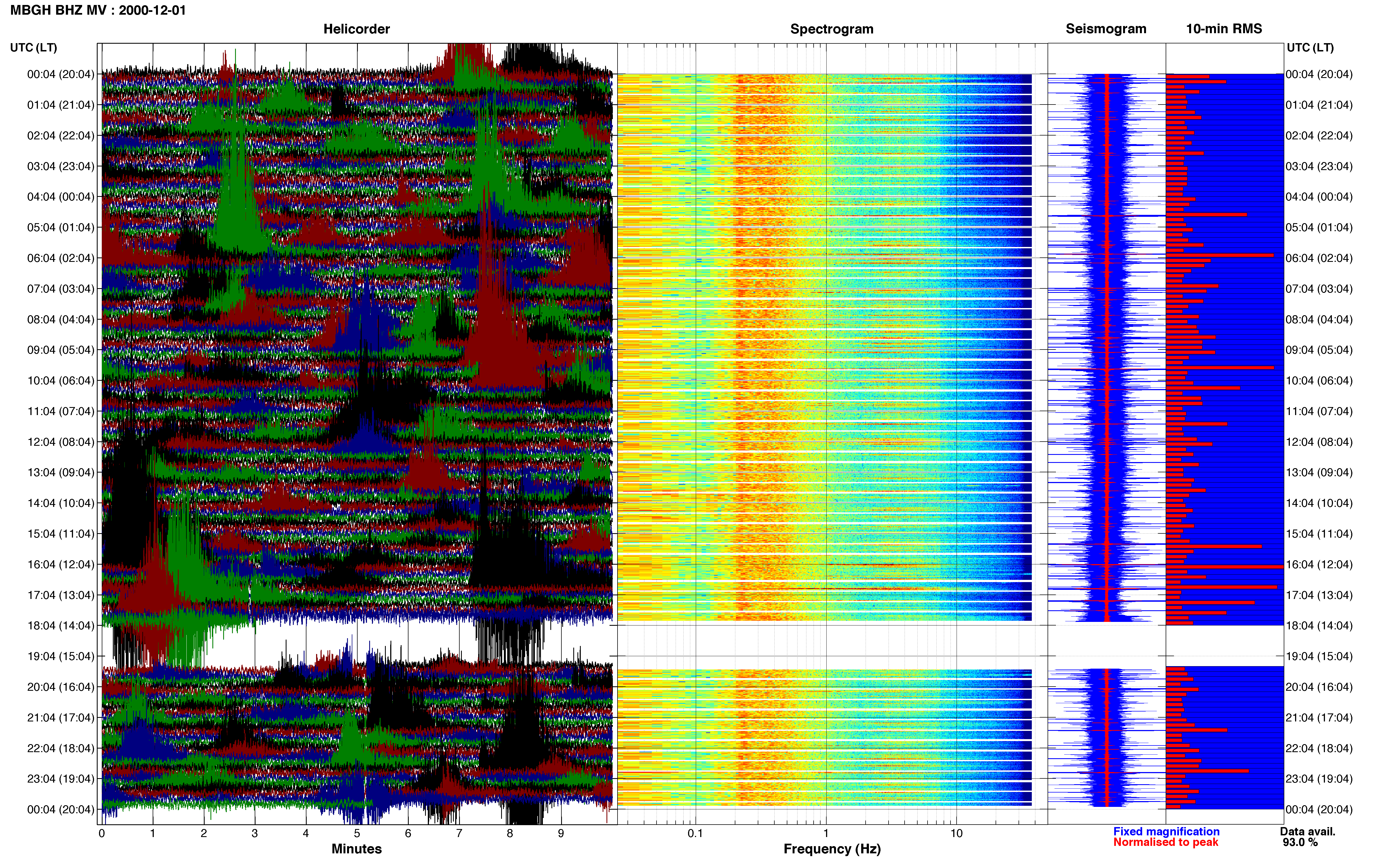Click left time label '15:04 (11:04)'
Screen dimensions: 1388x868
(60, 533)
